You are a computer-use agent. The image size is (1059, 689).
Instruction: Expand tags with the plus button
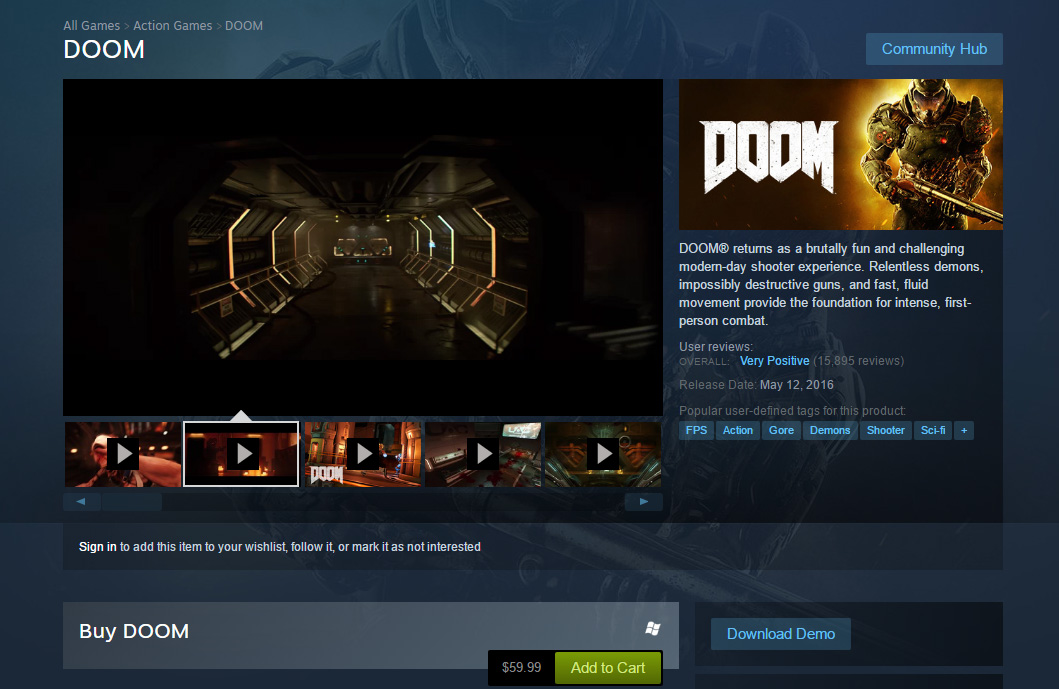(964, 430)
